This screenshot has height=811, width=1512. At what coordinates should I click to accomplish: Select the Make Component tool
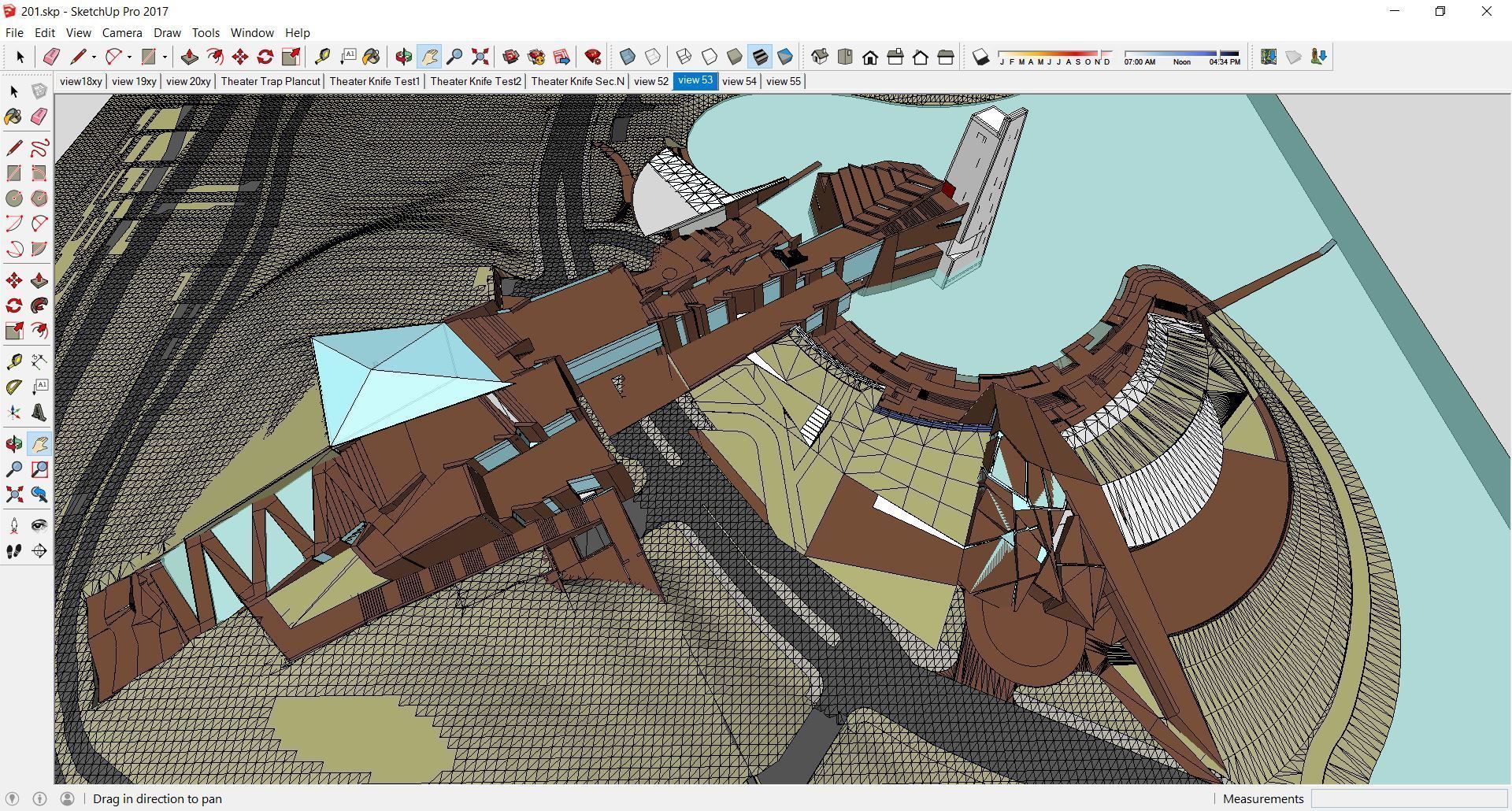point(39,91)
